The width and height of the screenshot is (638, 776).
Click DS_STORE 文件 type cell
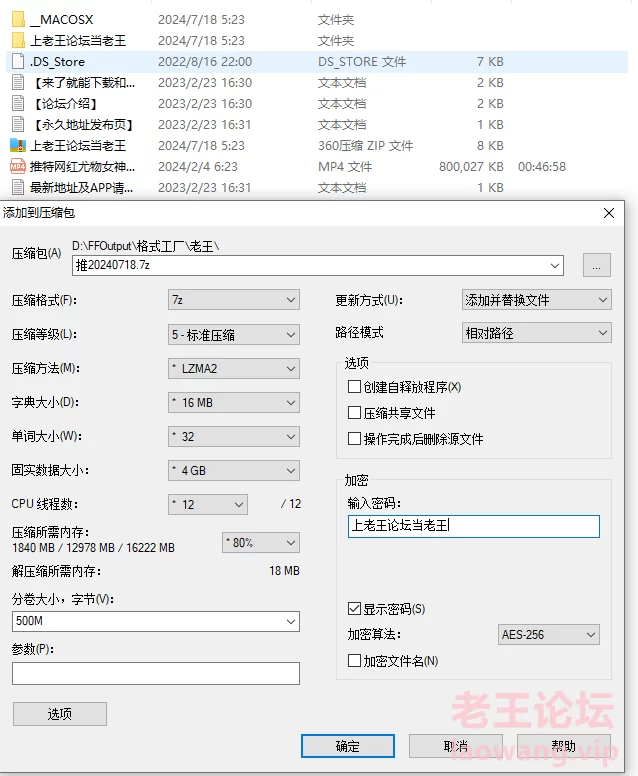pyautogui.click(x=362, y=61)
